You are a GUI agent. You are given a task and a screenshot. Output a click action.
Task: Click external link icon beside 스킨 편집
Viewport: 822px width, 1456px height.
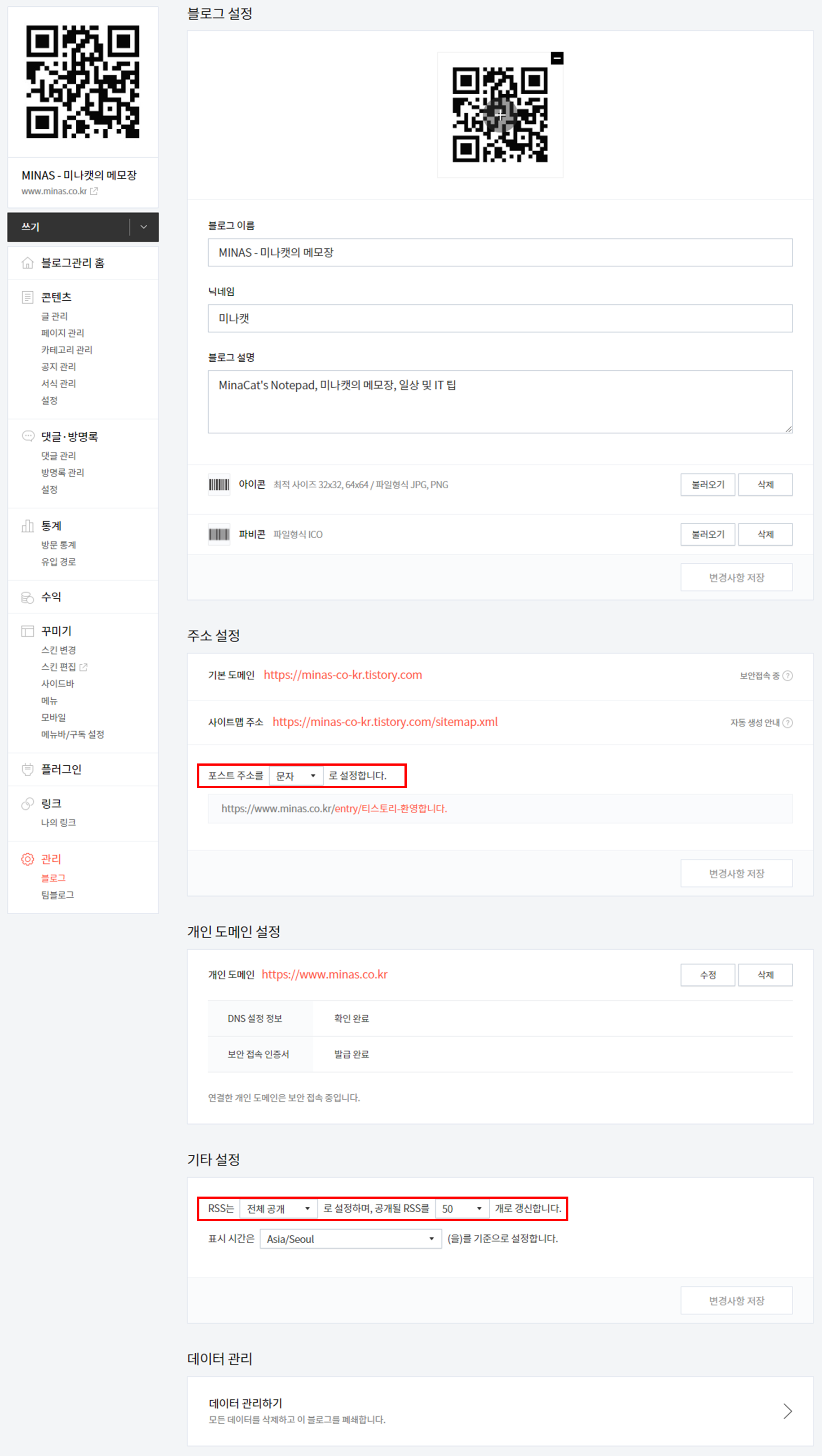pos(84,667)
